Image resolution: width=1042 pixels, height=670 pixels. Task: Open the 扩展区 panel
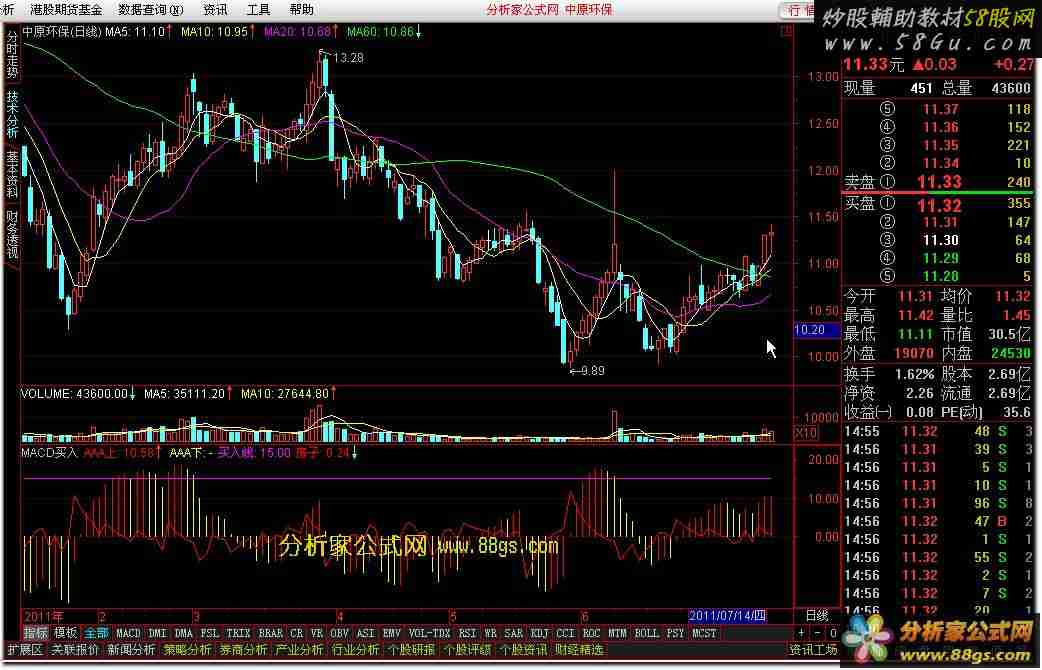click(x=25, y=649)
